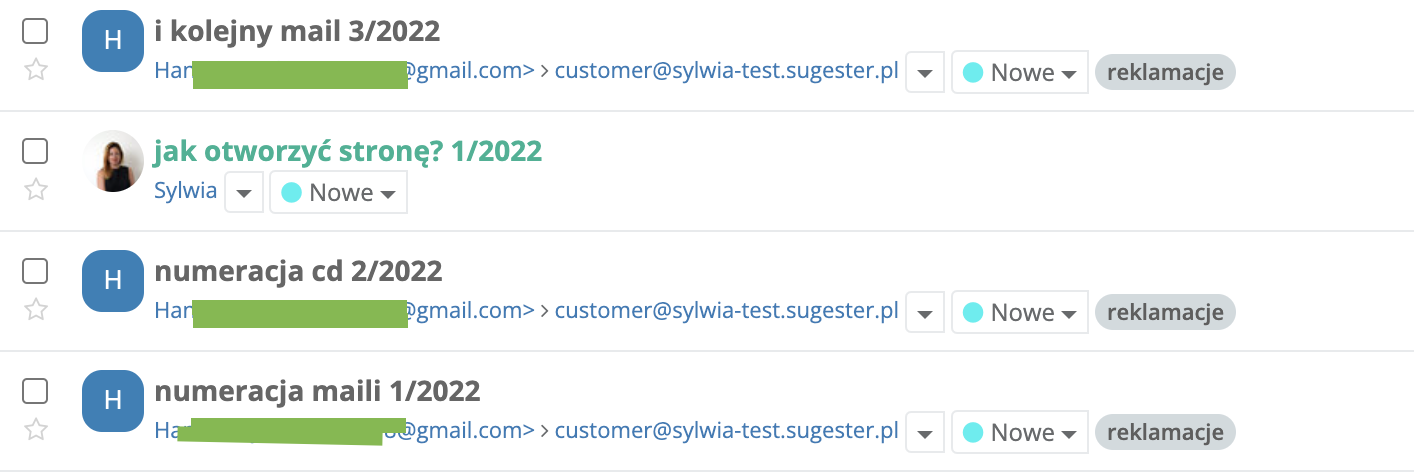
Task: Click the H avatar for 'numeracja maili 1/2022'
Action: pos(113,401)
